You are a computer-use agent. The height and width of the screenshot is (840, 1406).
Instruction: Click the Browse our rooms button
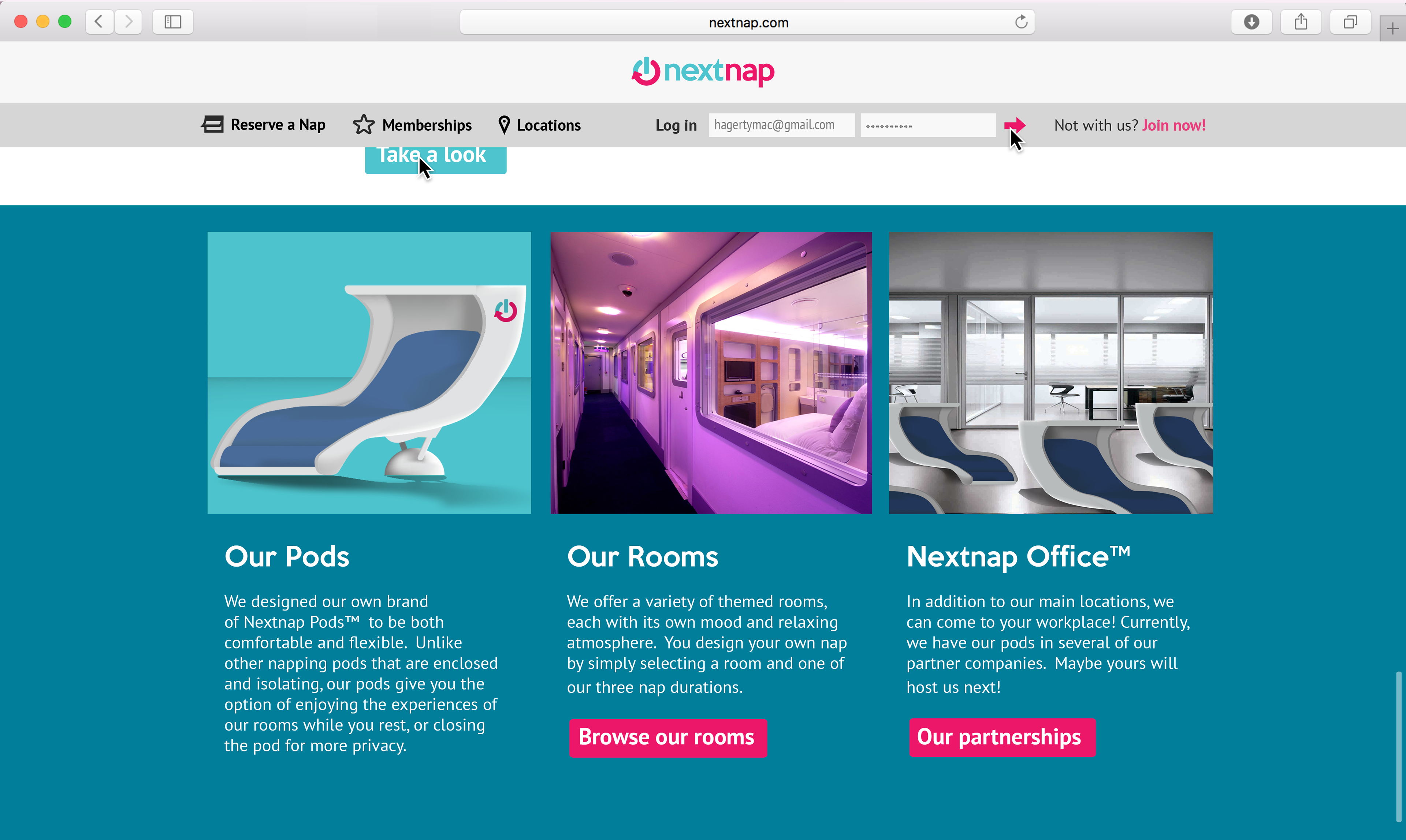667,738
